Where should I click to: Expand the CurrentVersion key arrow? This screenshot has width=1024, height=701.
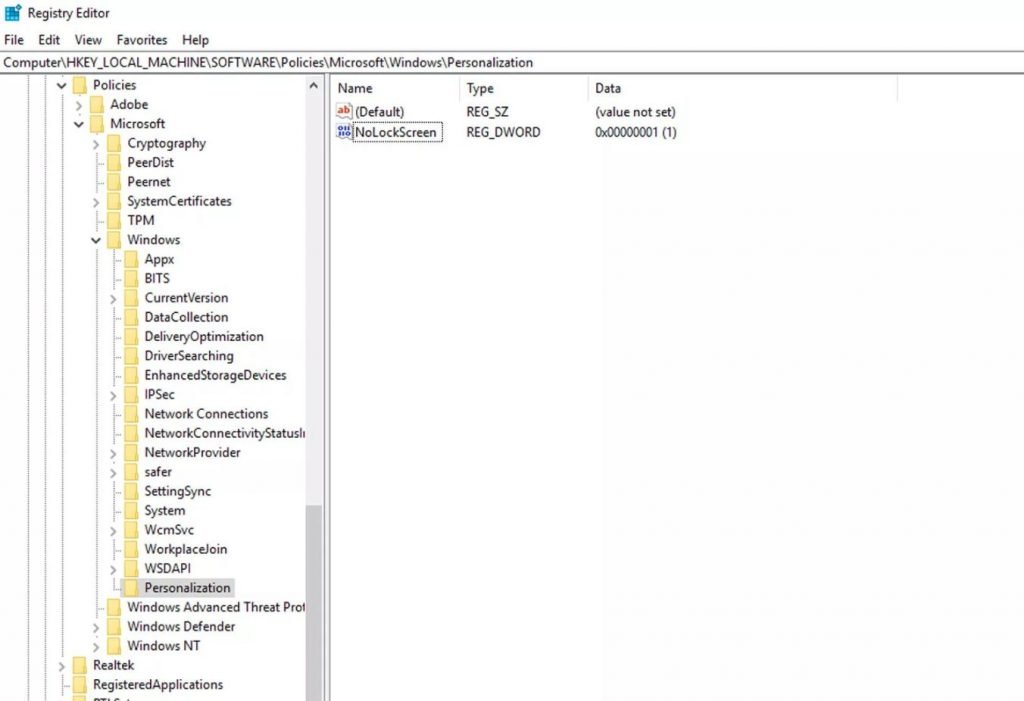(x=114, y=298)
